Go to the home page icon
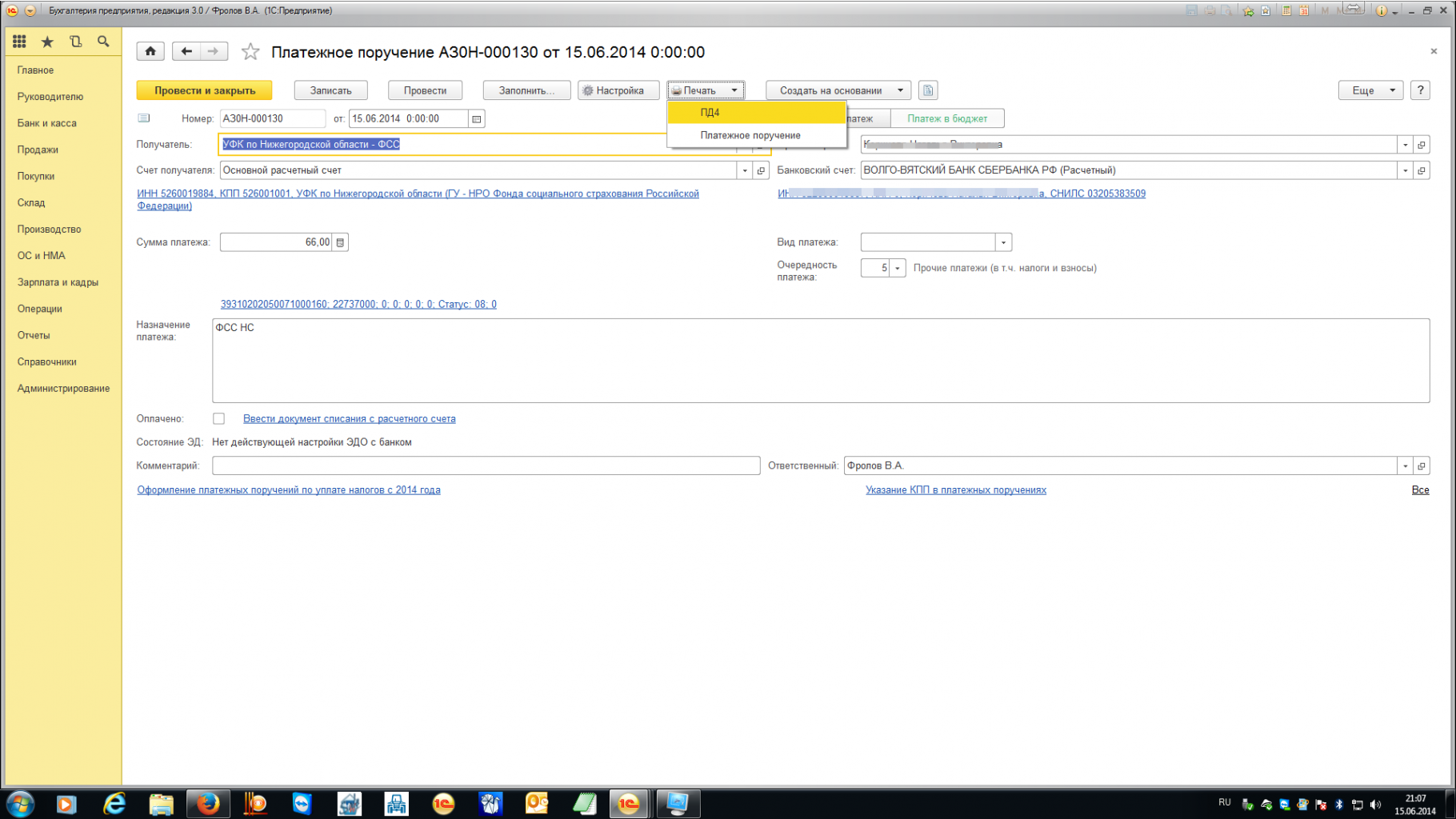The image size is (1456, 819). pyautogui.click(x=150, y=51)
